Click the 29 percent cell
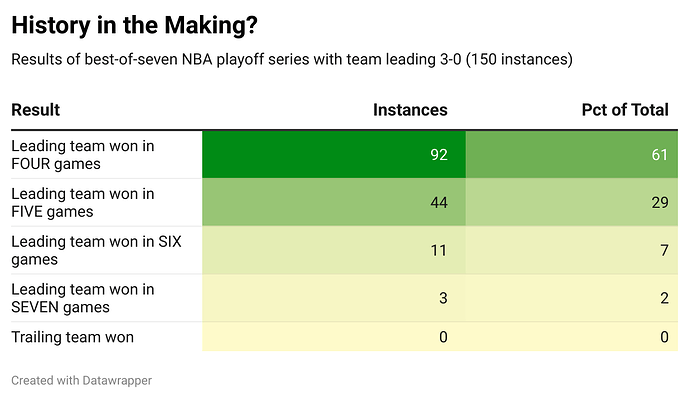 572,203
